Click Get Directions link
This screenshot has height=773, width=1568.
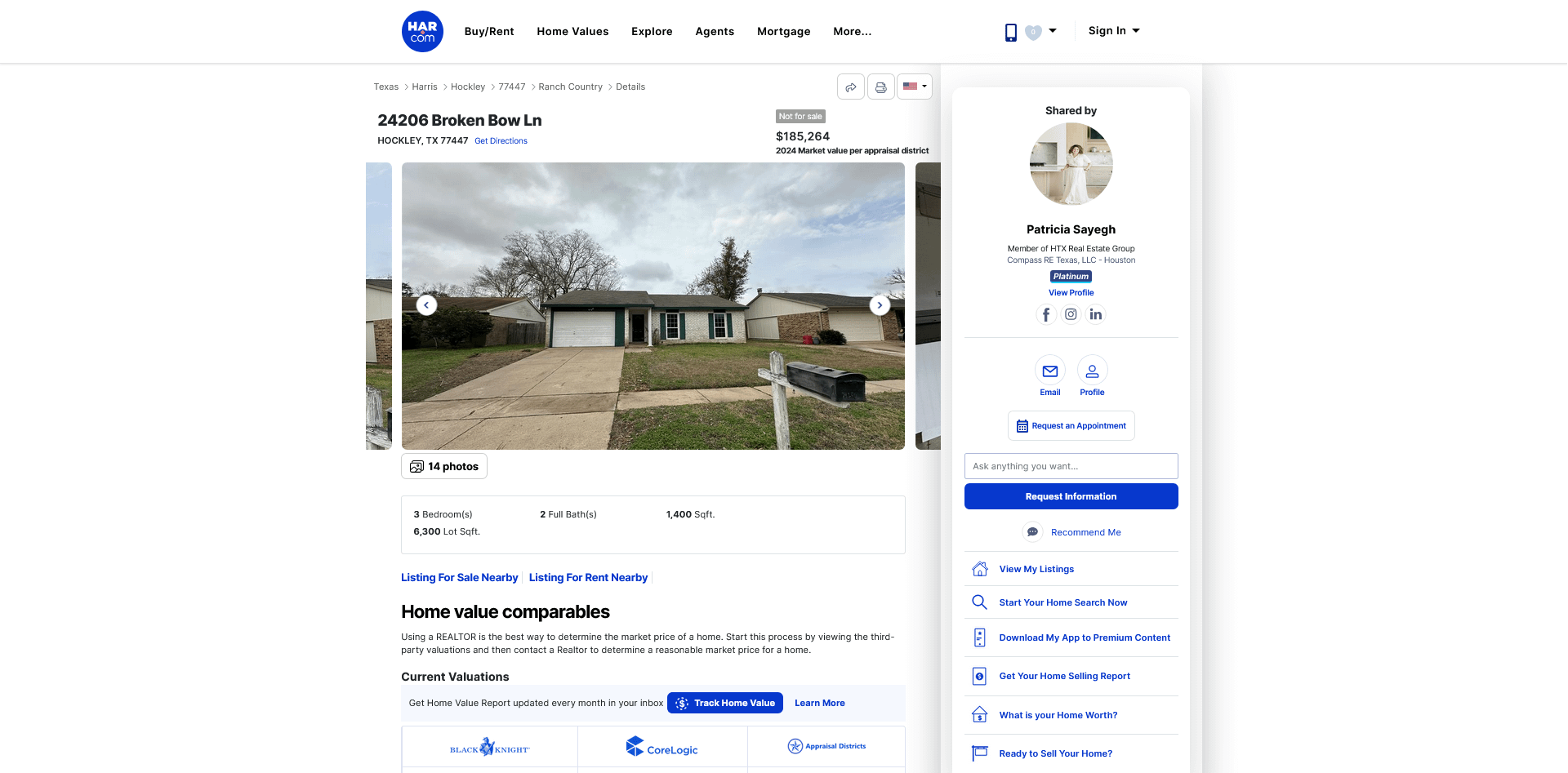[501, 141]
